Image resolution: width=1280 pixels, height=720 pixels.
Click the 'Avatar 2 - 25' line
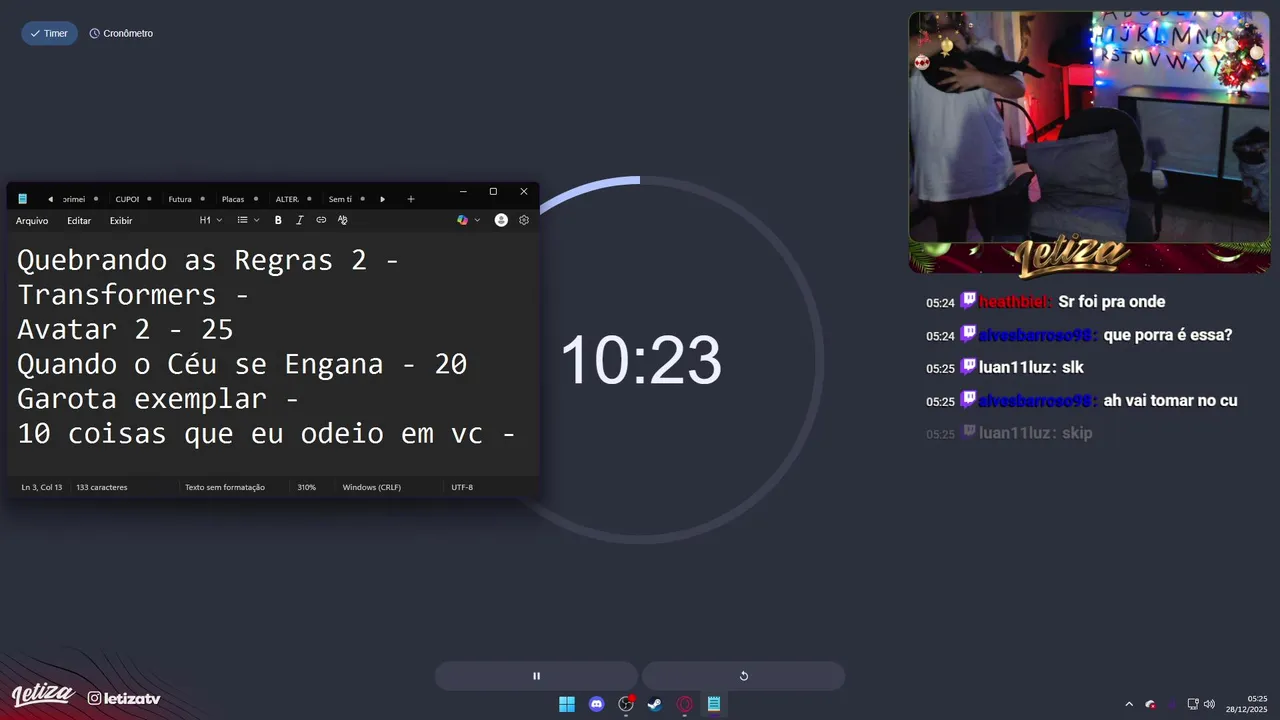tap(125, 329)
